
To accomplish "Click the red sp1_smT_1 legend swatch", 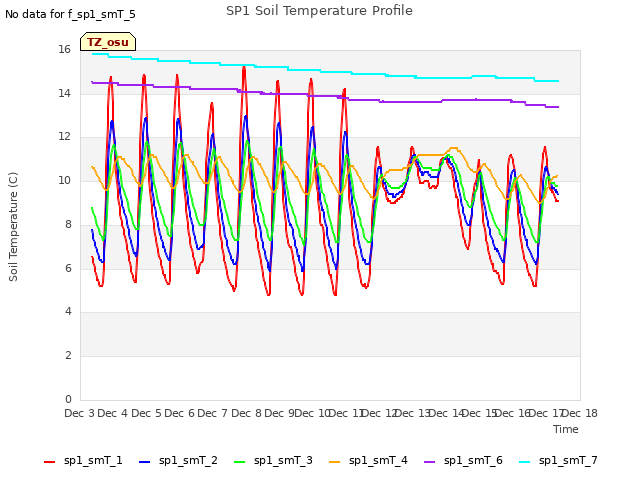I will pyautogui.click(x=49, y=462).
